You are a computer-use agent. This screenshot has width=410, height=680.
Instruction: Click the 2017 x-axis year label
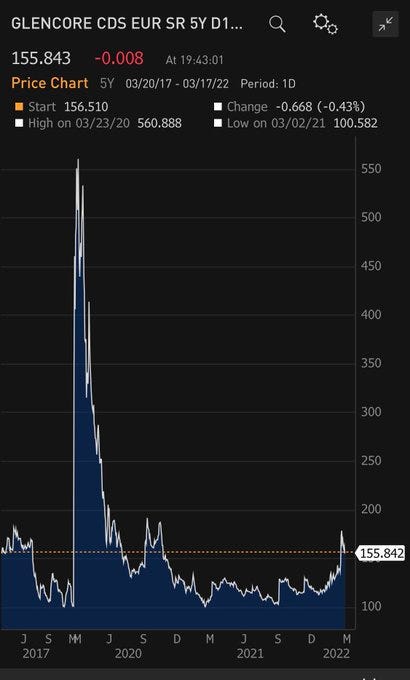(36, 654)
